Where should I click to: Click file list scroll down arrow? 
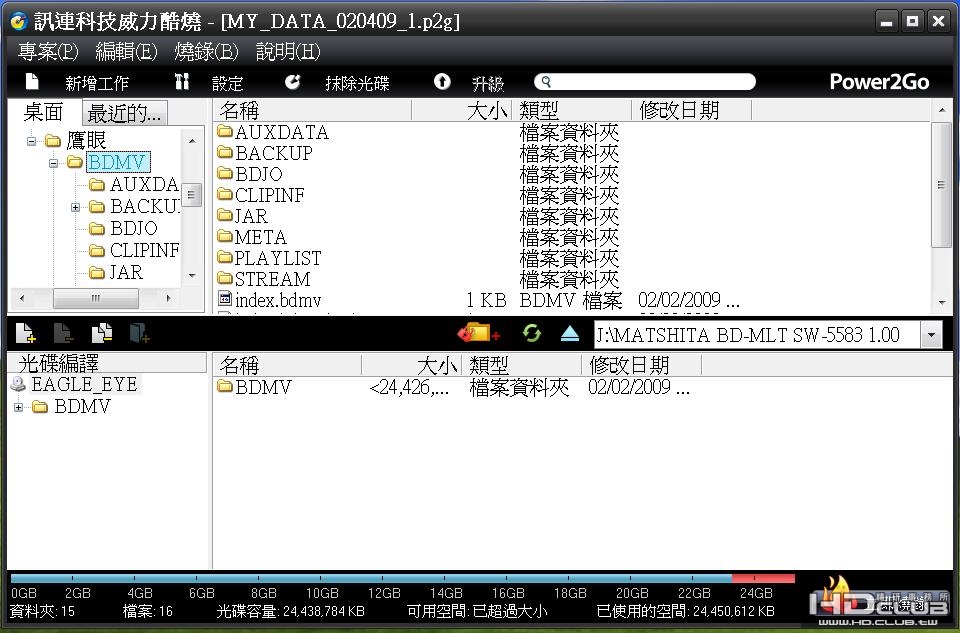click(x=941, y=302)
